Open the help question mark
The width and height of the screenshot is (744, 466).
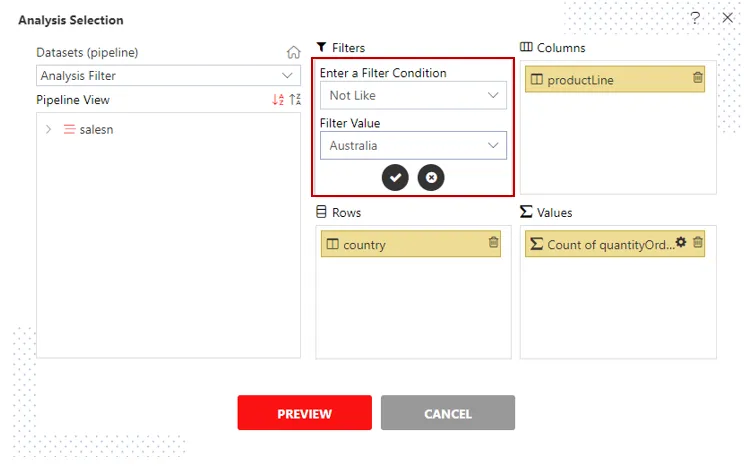pyautogui.click(x=695, y=18)
